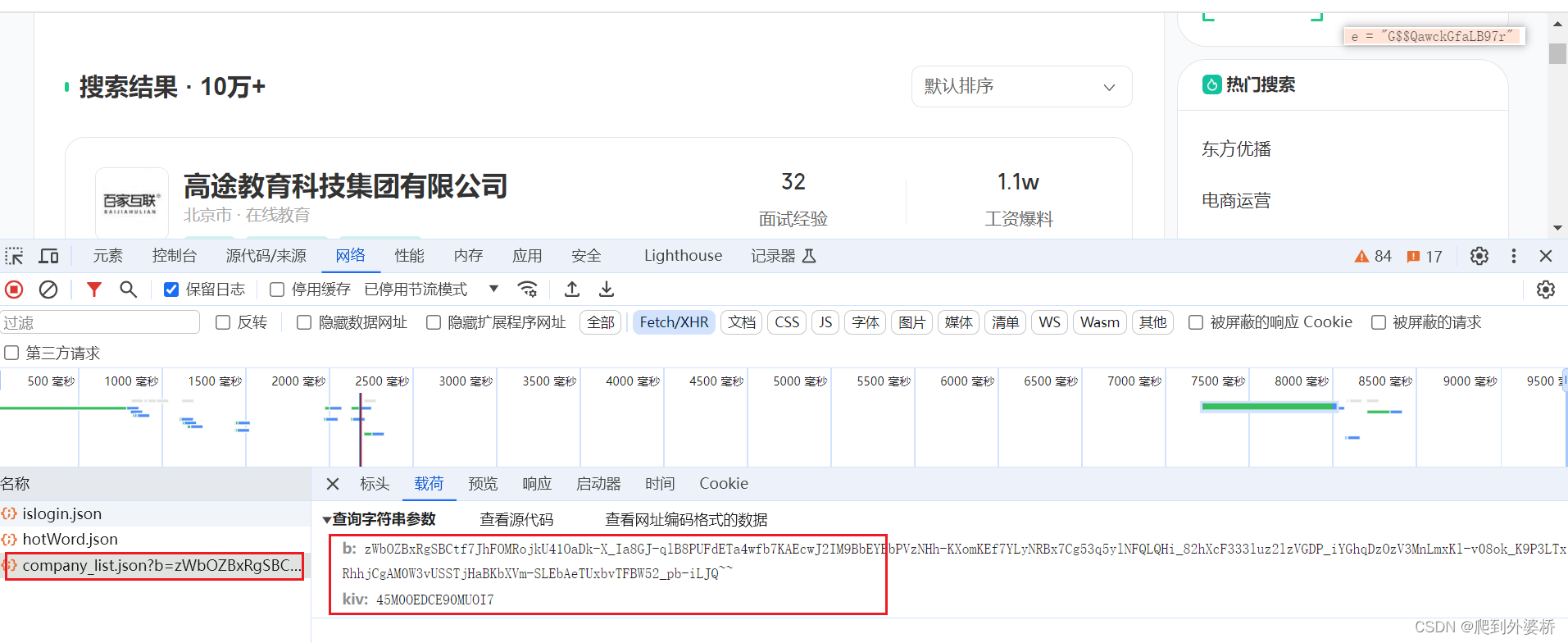Image resolution: width=1568 pixels, height=643 pixels.
Task: Toggle the preserve log checkbox
Action: (171, 290)
